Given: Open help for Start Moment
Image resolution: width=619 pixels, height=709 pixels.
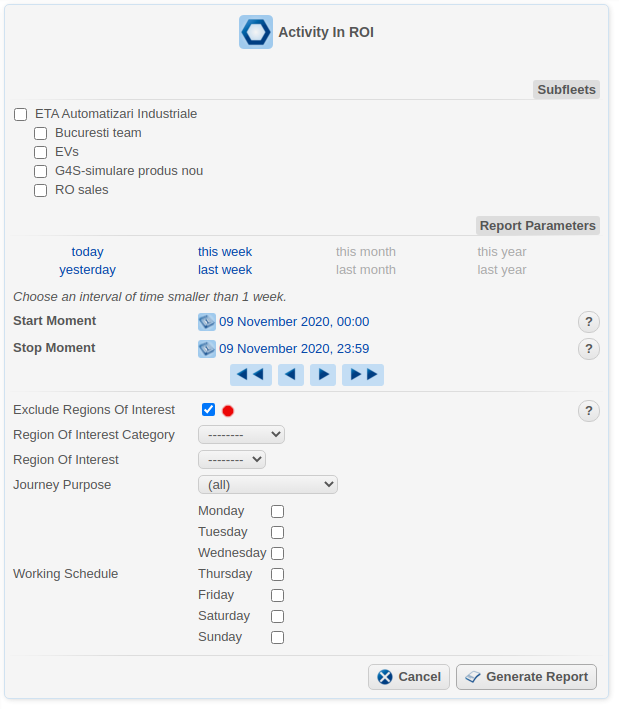Looking at the screenshot, I should coord(589,322).
